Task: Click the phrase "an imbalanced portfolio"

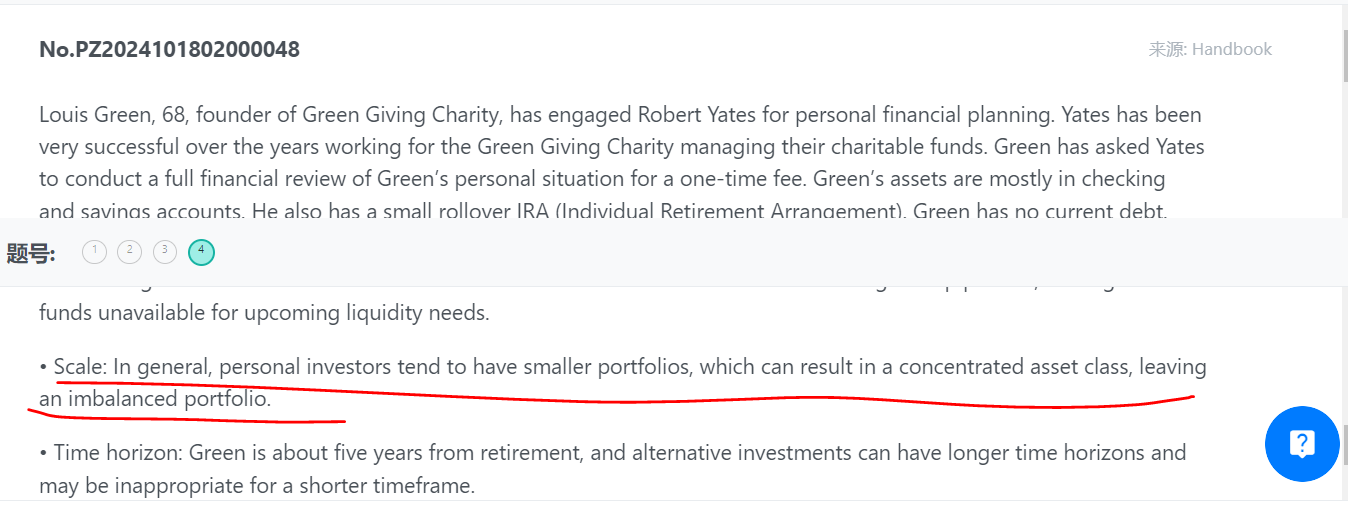Action: pyautogui.click(x=155, y=399)
